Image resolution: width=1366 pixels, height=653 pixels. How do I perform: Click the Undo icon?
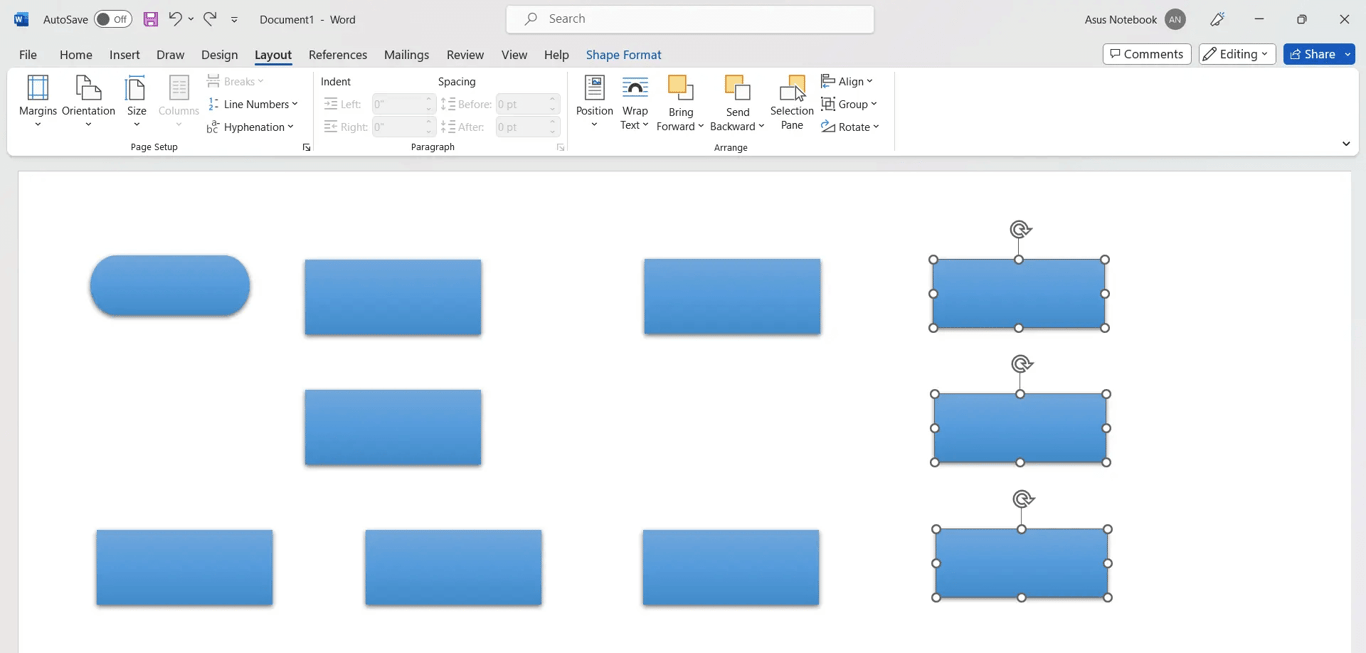(175, 19)
